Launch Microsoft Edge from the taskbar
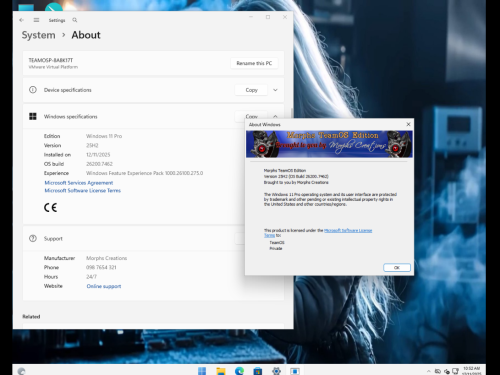Viewport: 500px width, 375px height. (239, 371)
